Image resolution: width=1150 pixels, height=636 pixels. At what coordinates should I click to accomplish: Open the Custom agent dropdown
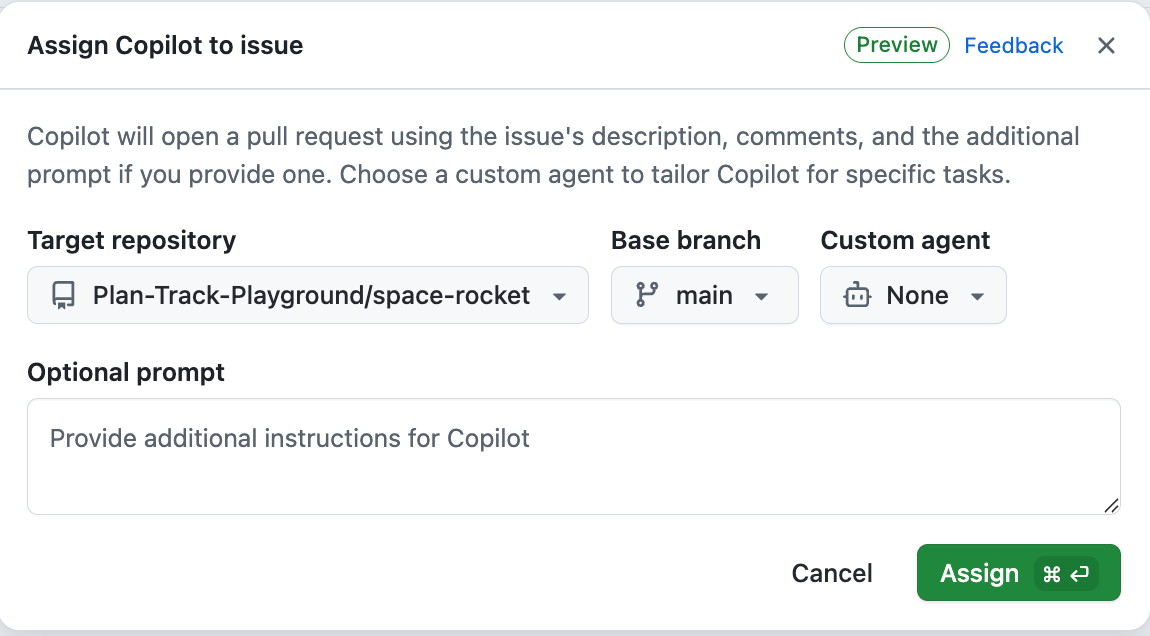[912, 295]
